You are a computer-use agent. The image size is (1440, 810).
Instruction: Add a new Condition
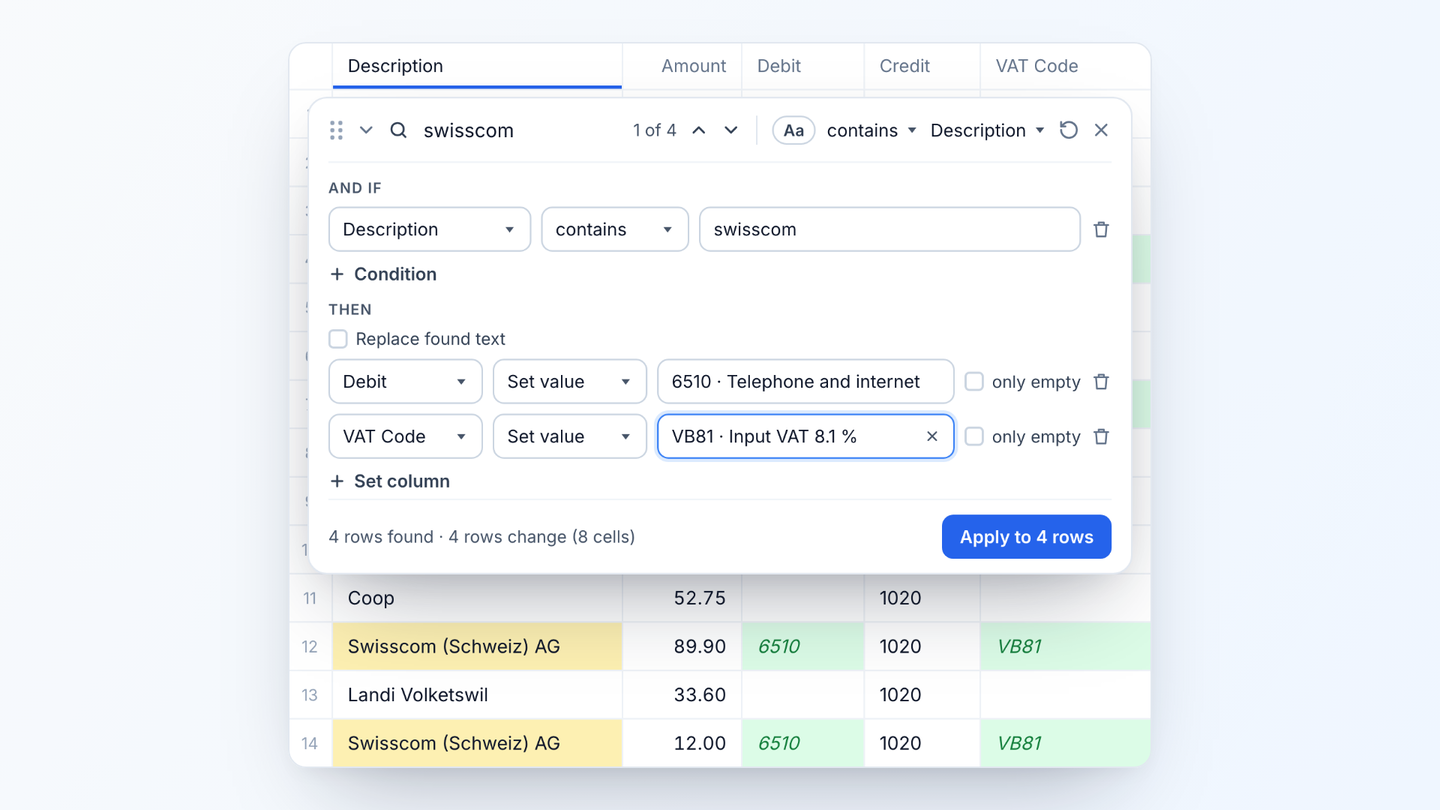click(x=383, y=274)
